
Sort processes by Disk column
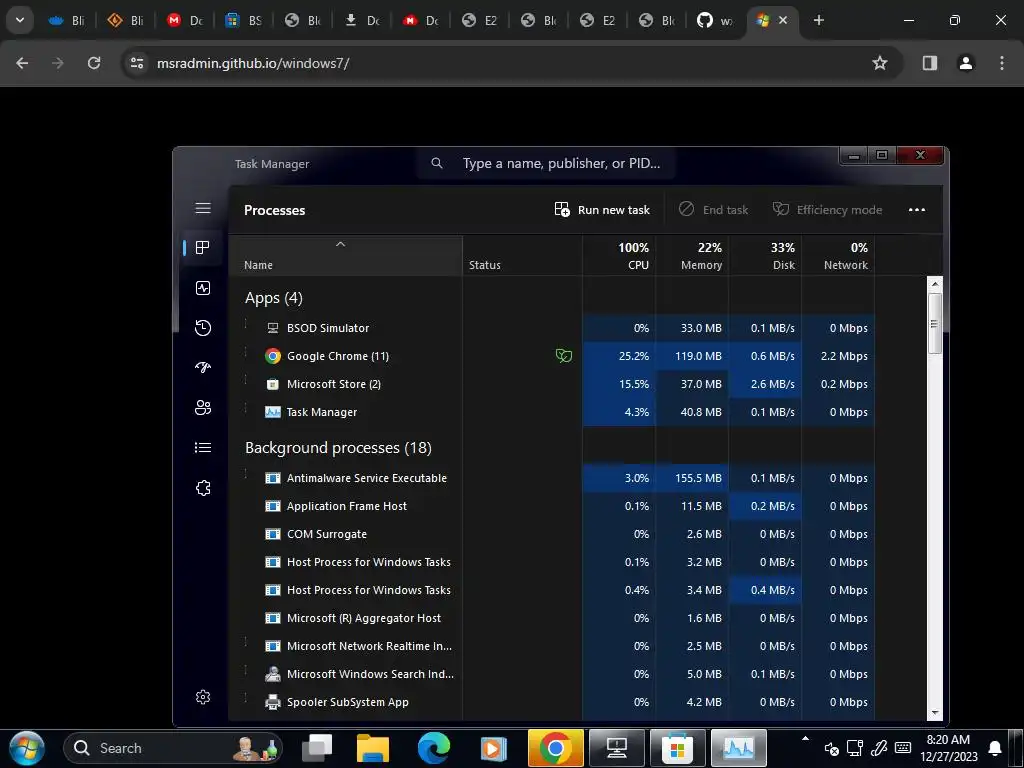[x=765, y=256]
